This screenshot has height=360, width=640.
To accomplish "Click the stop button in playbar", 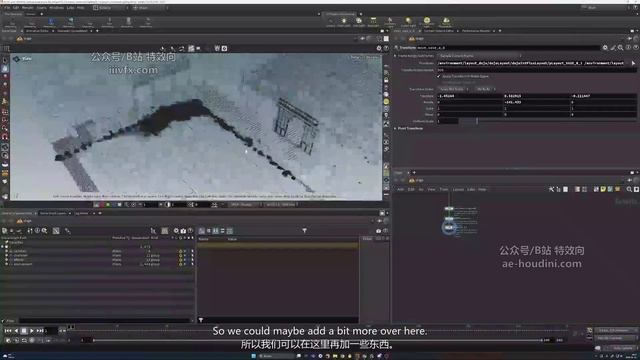I will pos(24,331).
